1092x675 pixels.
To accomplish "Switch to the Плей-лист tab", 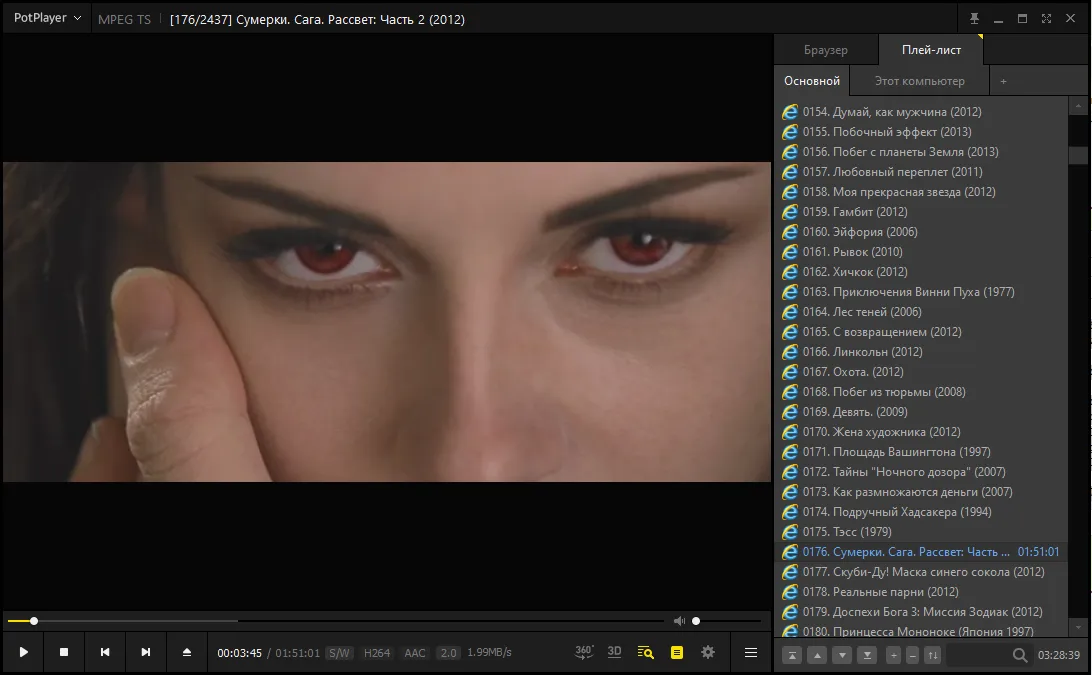I will [x=931, y=49].
